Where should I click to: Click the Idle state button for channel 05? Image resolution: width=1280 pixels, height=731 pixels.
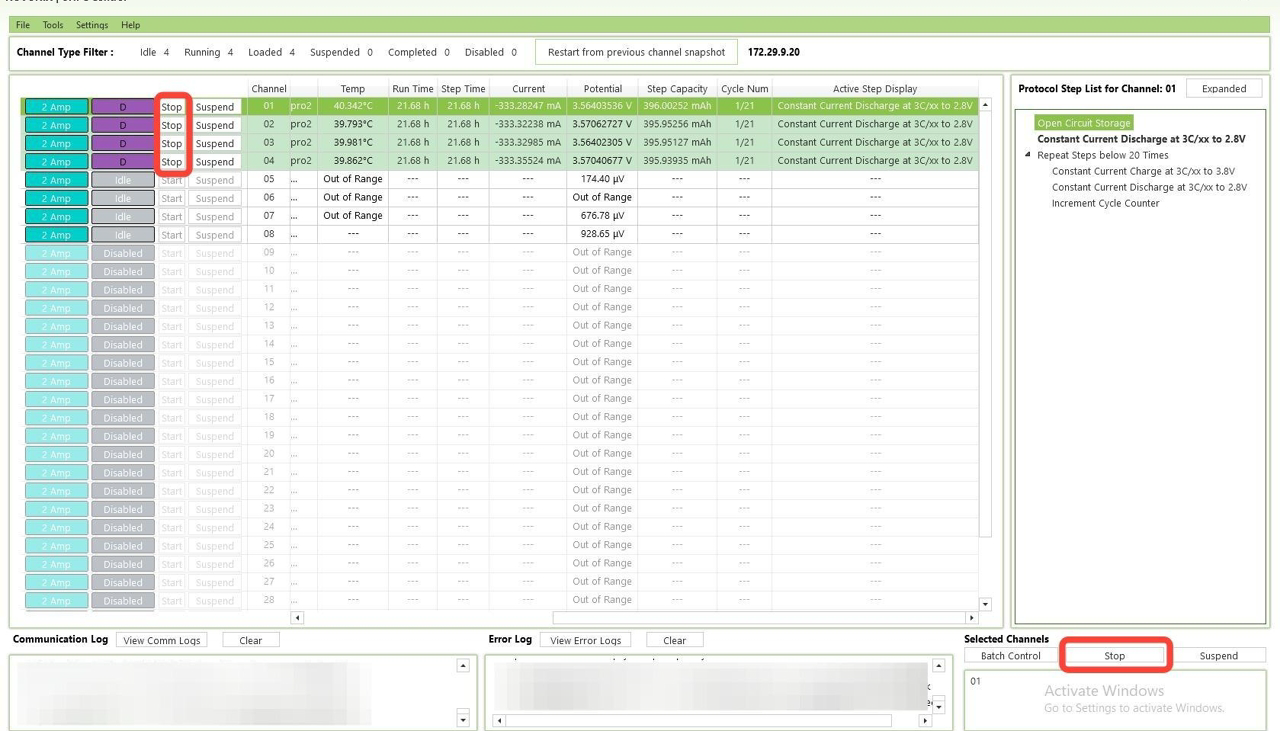123,181
